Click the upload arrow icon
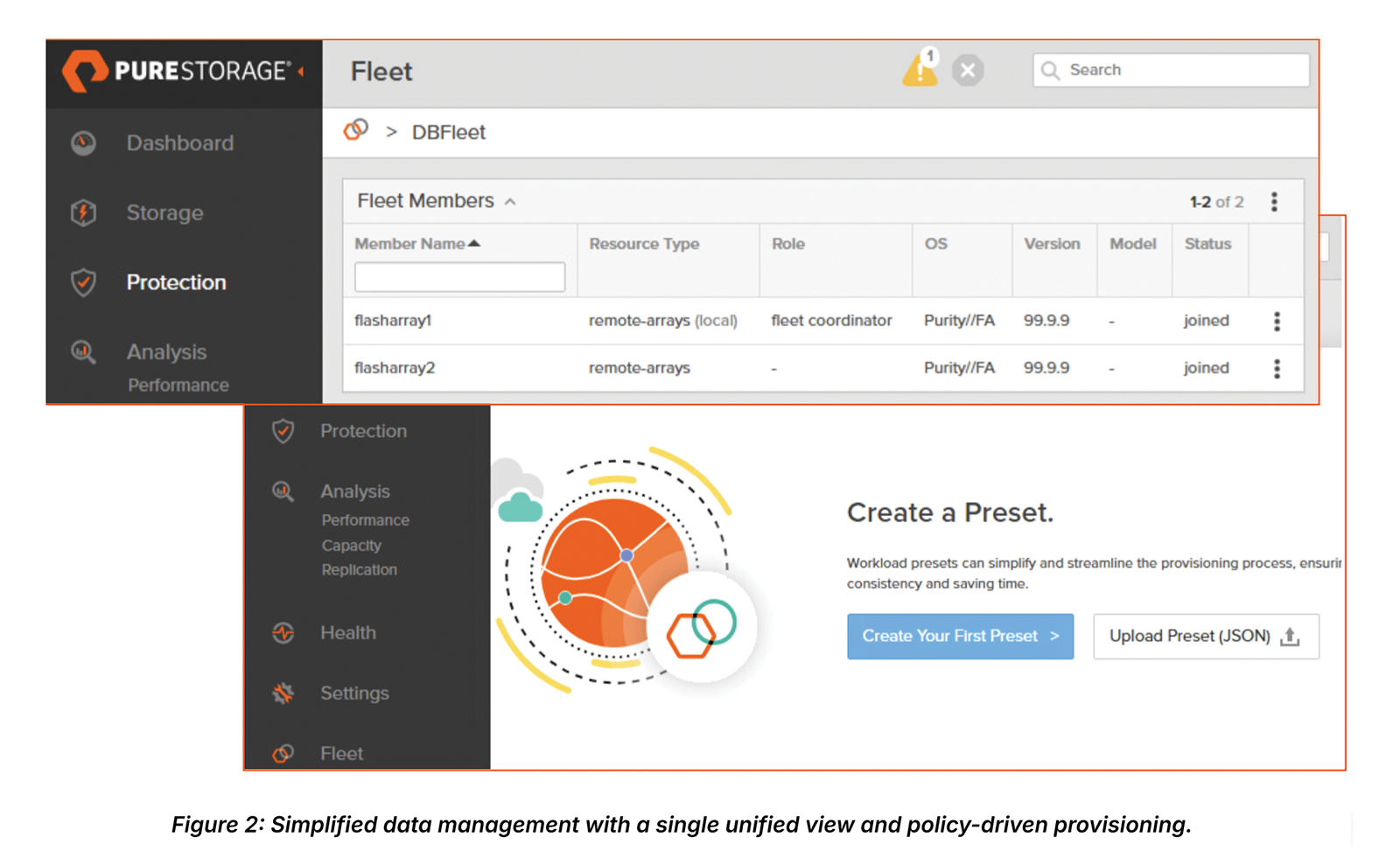Image resolution: width=1400 pixels, height=858 pixels. 1290,637
